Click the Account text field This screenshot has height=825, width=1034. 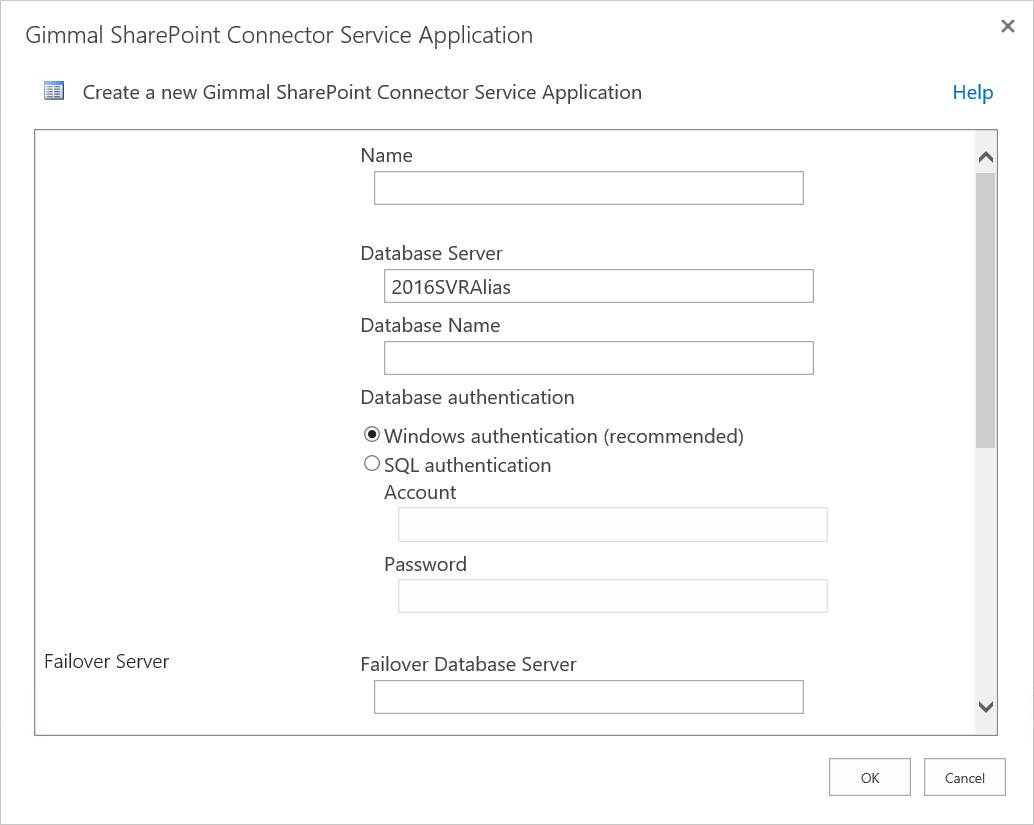pyautogui.click(x=612, y=524)
